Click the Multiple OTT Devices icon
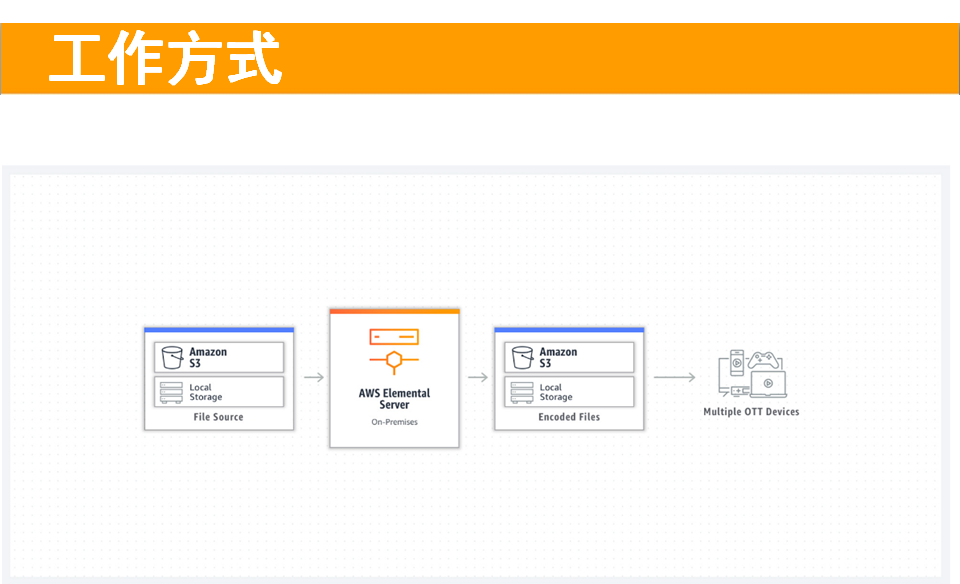960x584 pixels. pyautogui.click(x=752, y=373)
